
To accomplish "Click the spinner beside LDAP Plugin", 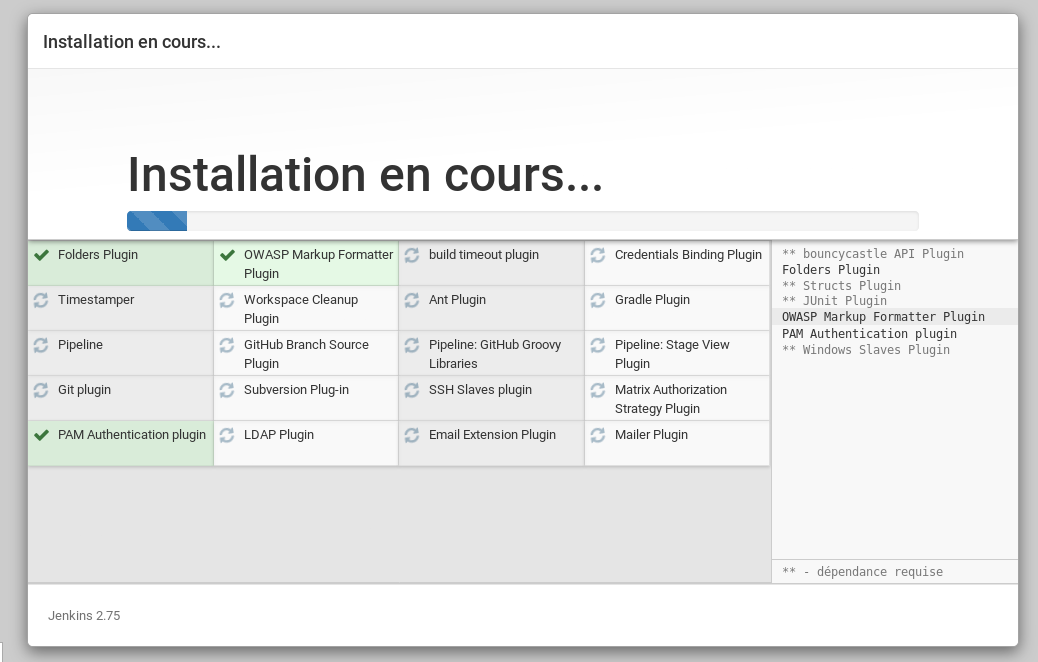I will point(227,435).
